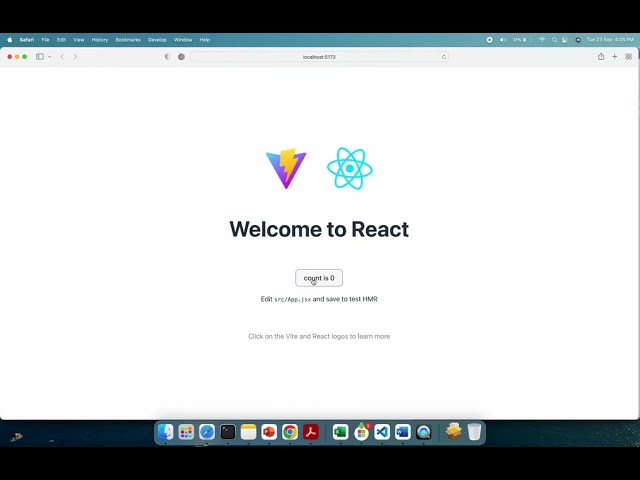Open the Trash in the dock
This screenshot has height=480, width=640.
point(474,432)
